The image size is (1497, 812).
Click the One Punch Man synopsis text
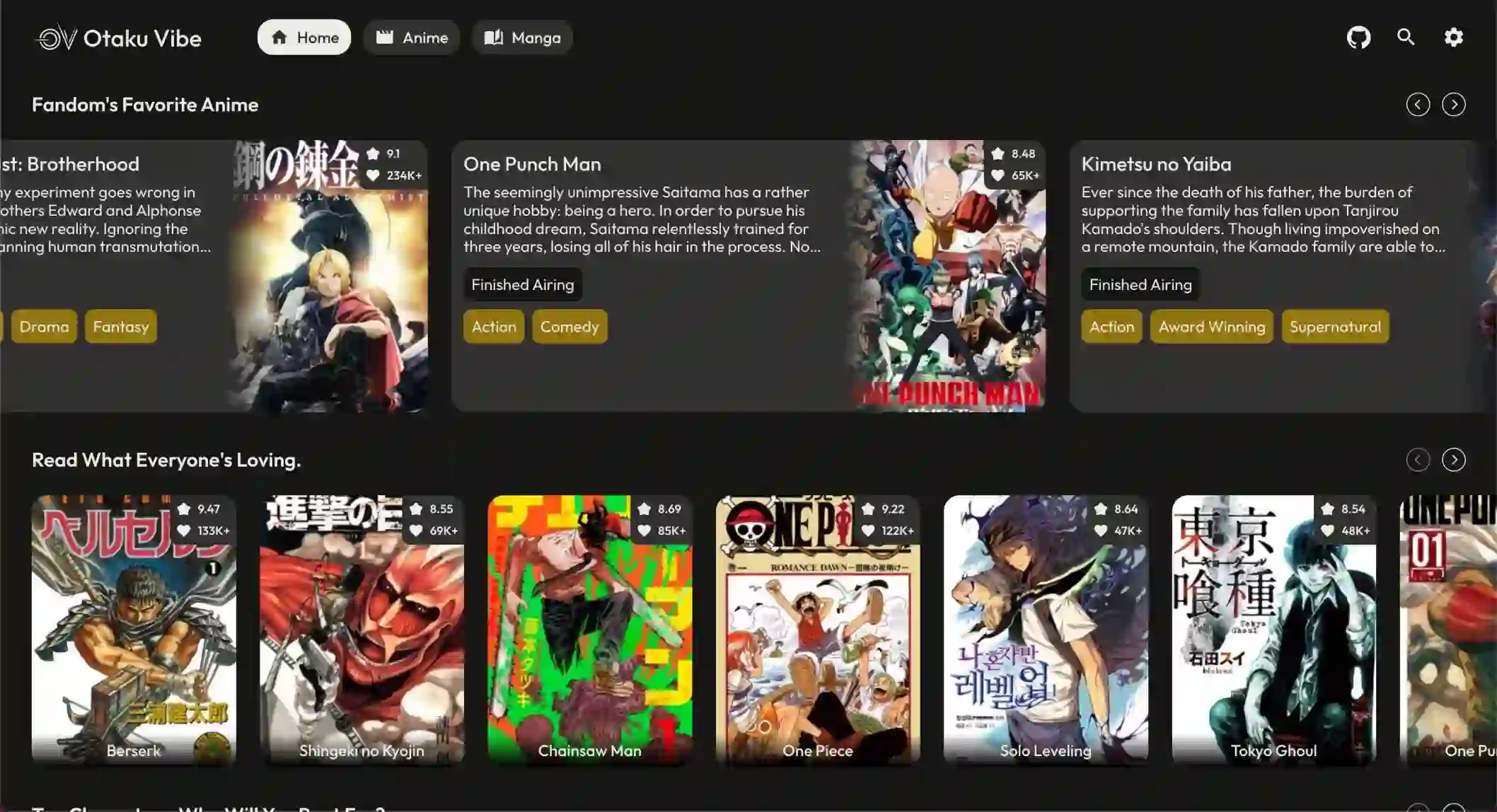pyautogui.click(x=642, y=219)
